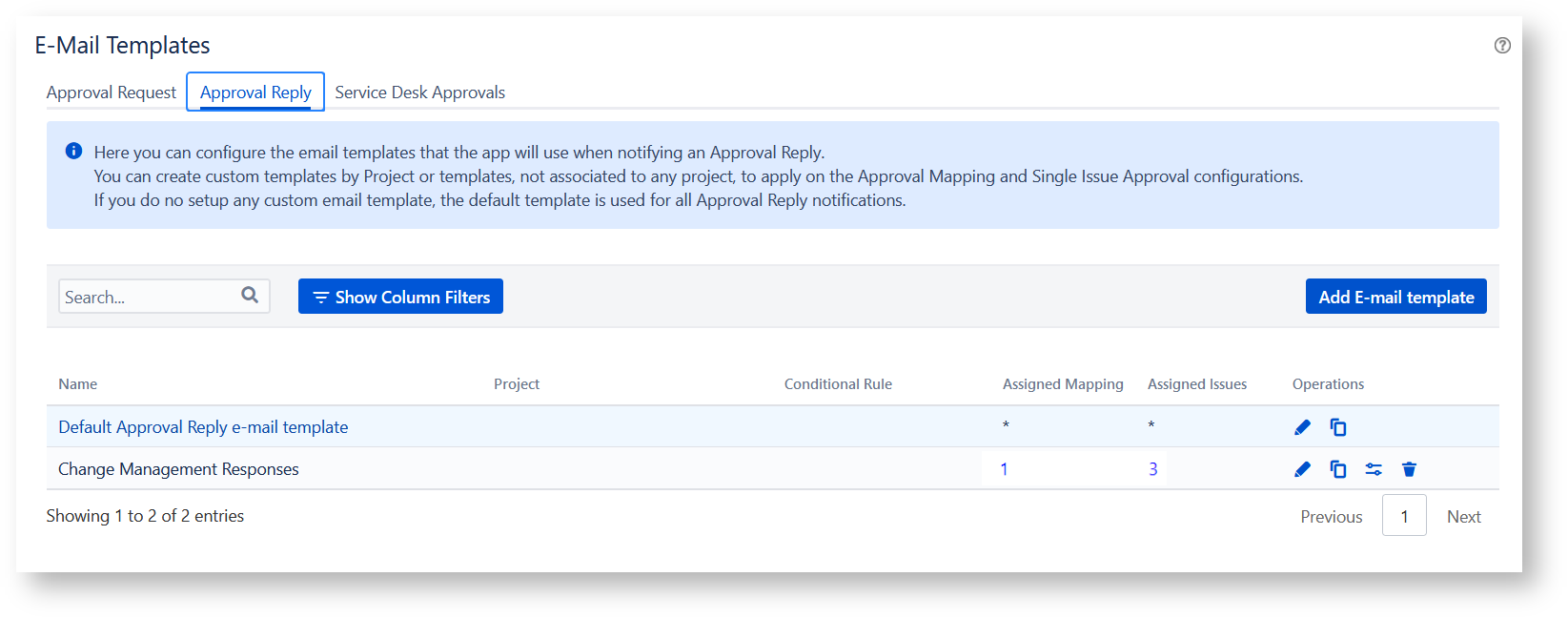This screenshot has height=618, width=1568.
Task: Edit the Default Approval Reply template
Action: [1302, 427]
